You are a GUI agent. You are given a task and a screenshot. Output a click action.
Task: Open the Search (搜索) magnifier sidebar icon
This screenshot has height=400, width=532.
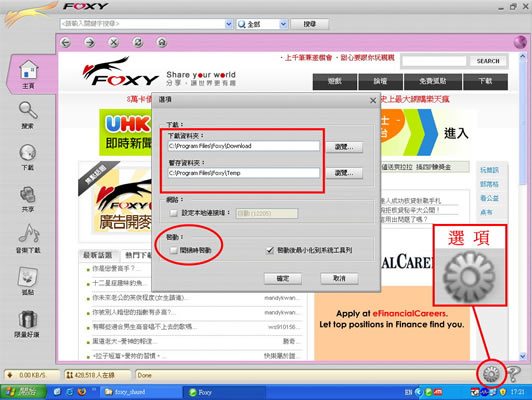(28, 115)
